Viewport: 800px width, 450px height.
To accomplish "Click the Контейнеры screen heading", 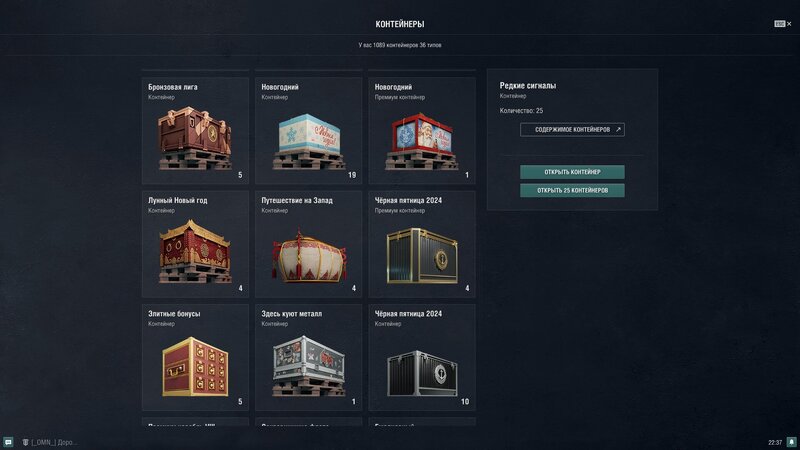I will (400, 24).
